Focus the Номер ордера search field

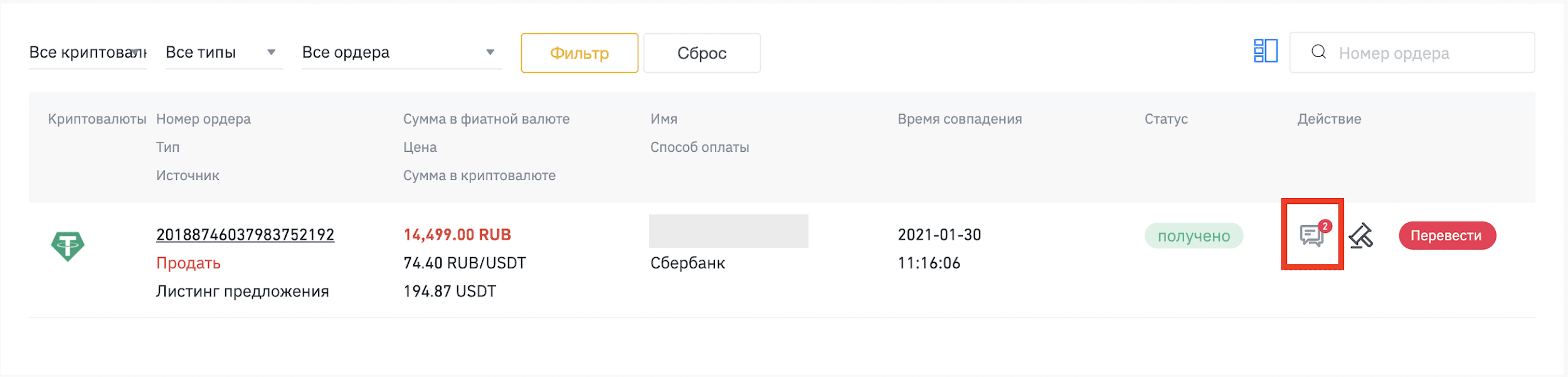tap(1412, 53)
